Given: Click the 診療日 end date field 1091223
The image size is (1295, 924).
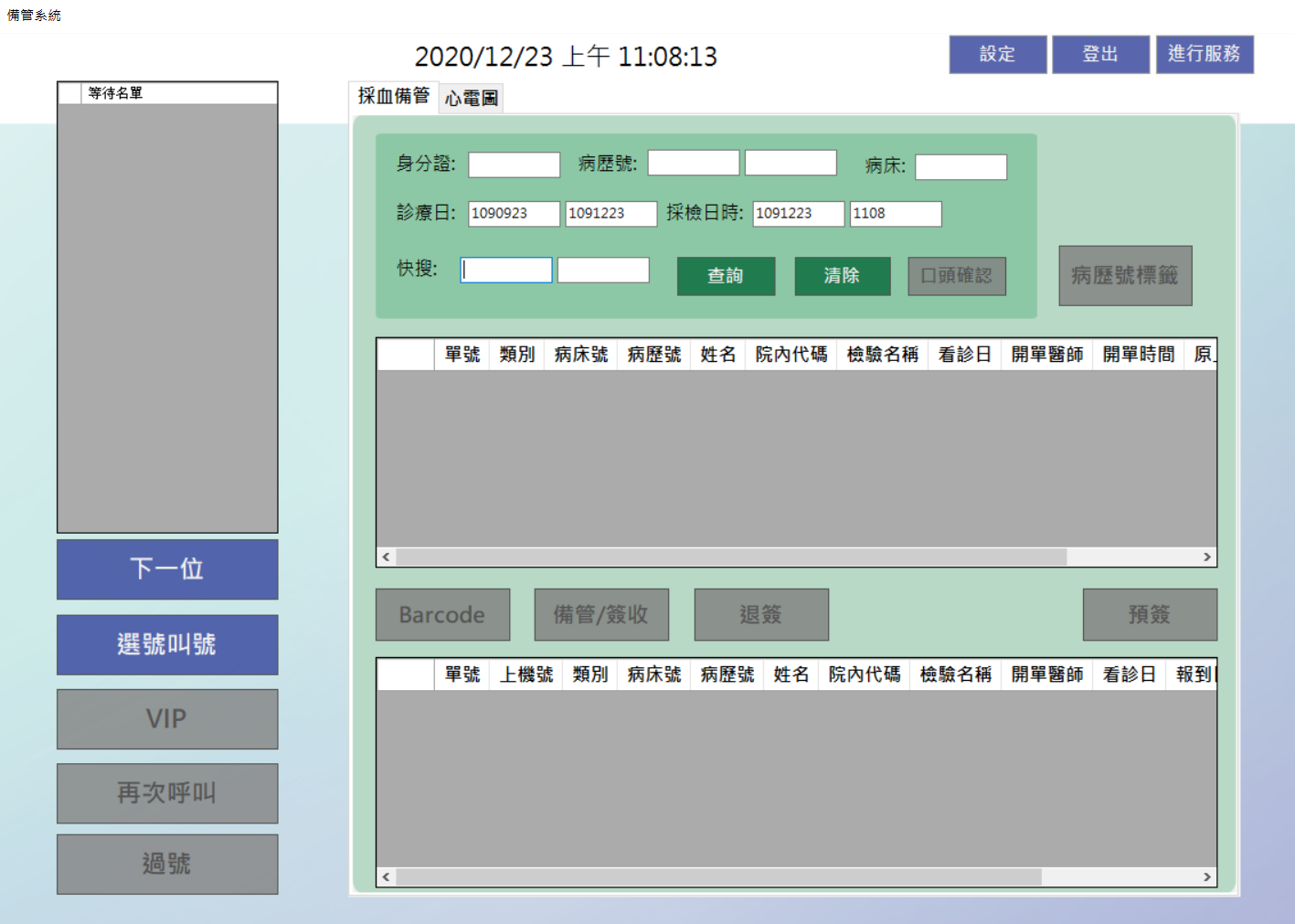Looking at the screenshot, I should pyautogui.click(x=611, y=214).
